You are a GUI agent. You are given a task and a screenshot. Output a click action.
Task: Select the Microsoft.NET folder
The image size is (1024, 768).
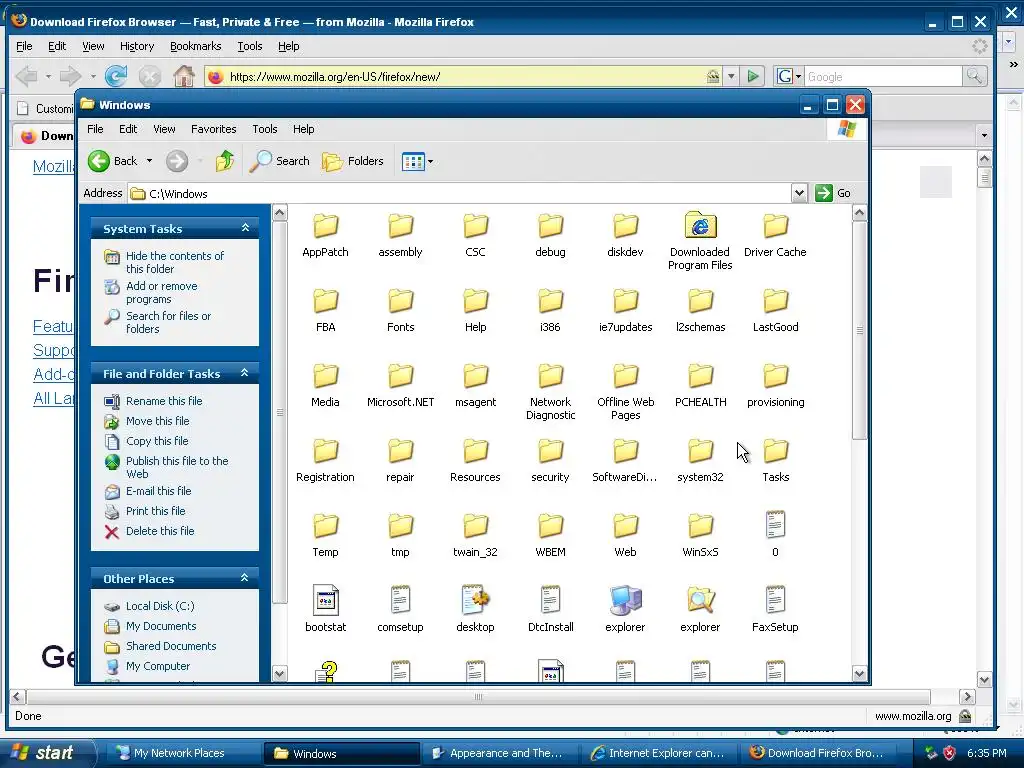[x=400, y=385]
